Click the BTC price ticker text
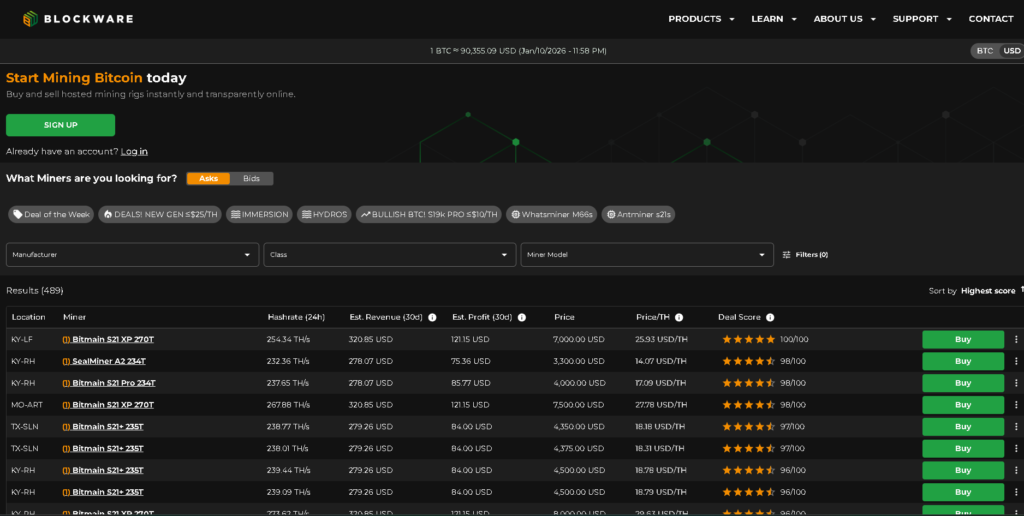 518,51
